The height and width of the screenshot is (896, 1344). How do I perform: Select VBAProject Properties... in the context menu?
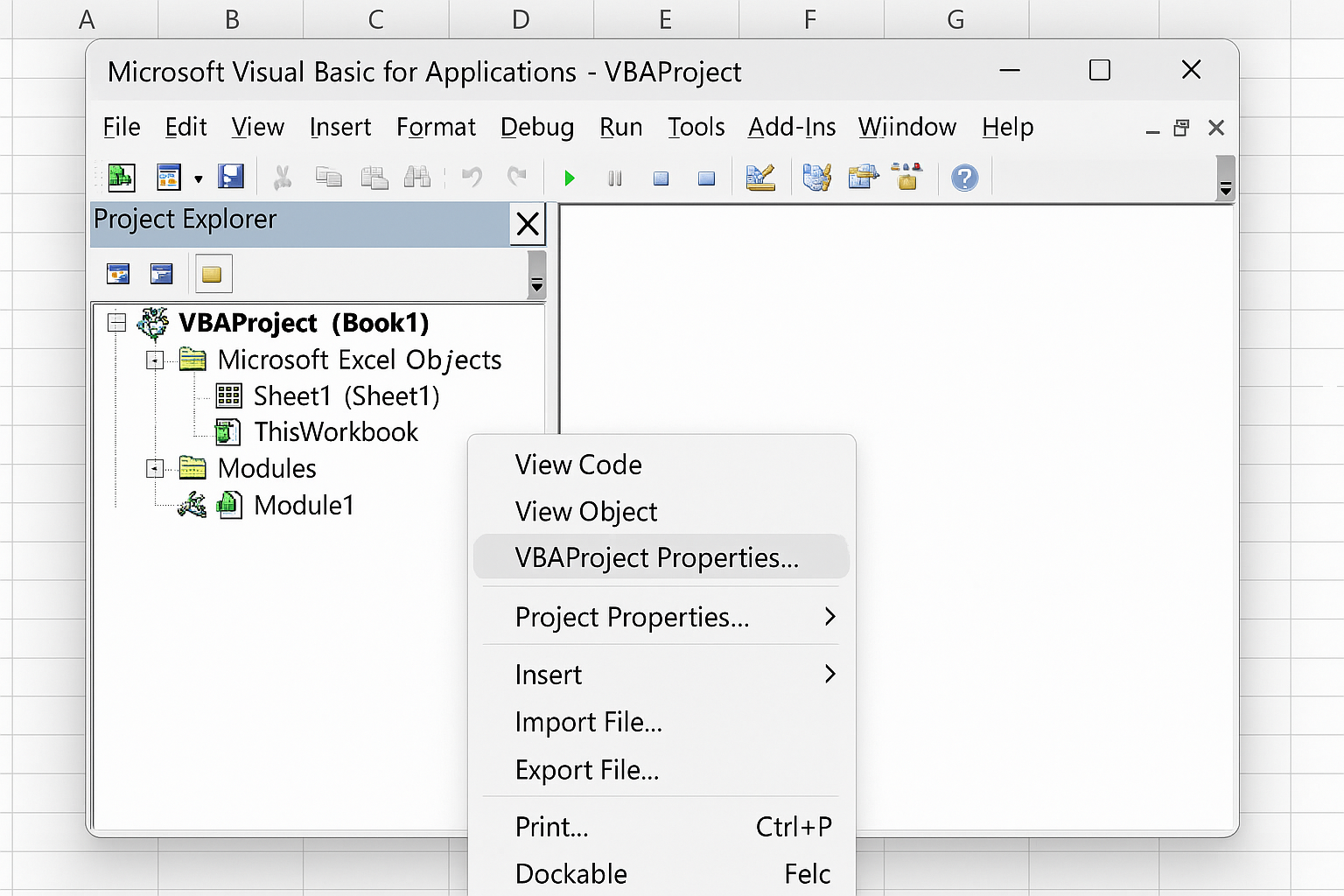[661, 557]
